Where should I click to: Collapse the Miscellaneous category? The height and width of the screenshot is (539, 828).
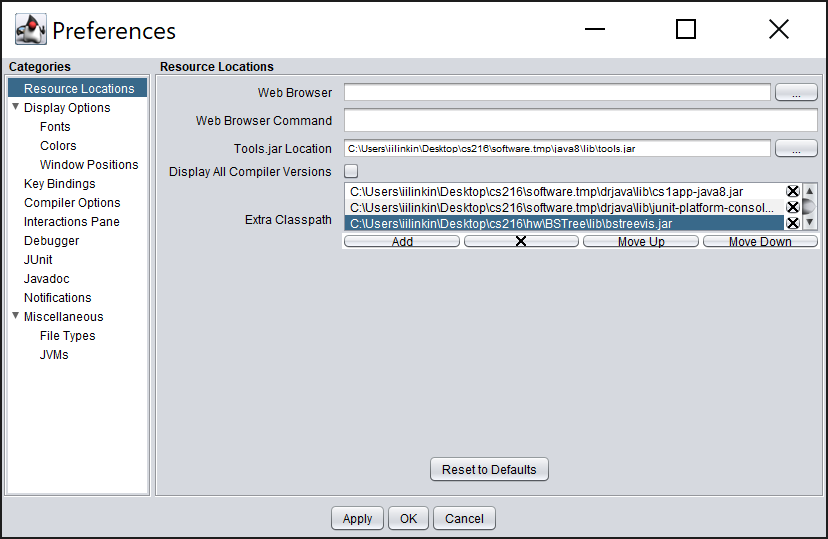(16, 316)
